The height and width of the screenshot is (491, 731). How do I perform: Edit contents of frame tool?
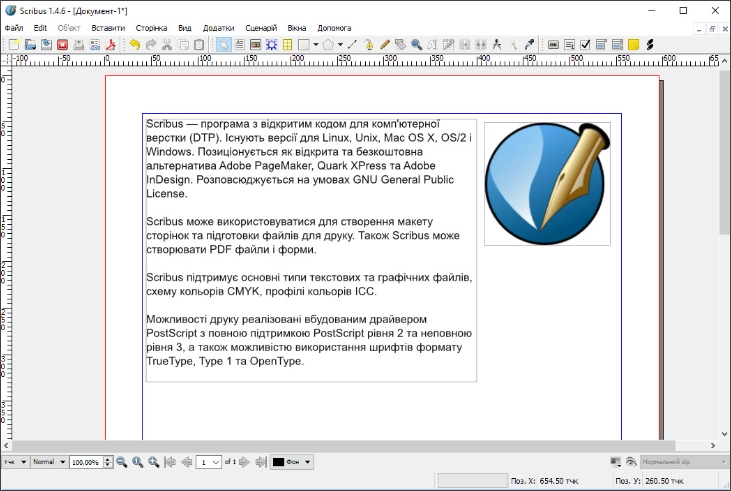[433, 45]
